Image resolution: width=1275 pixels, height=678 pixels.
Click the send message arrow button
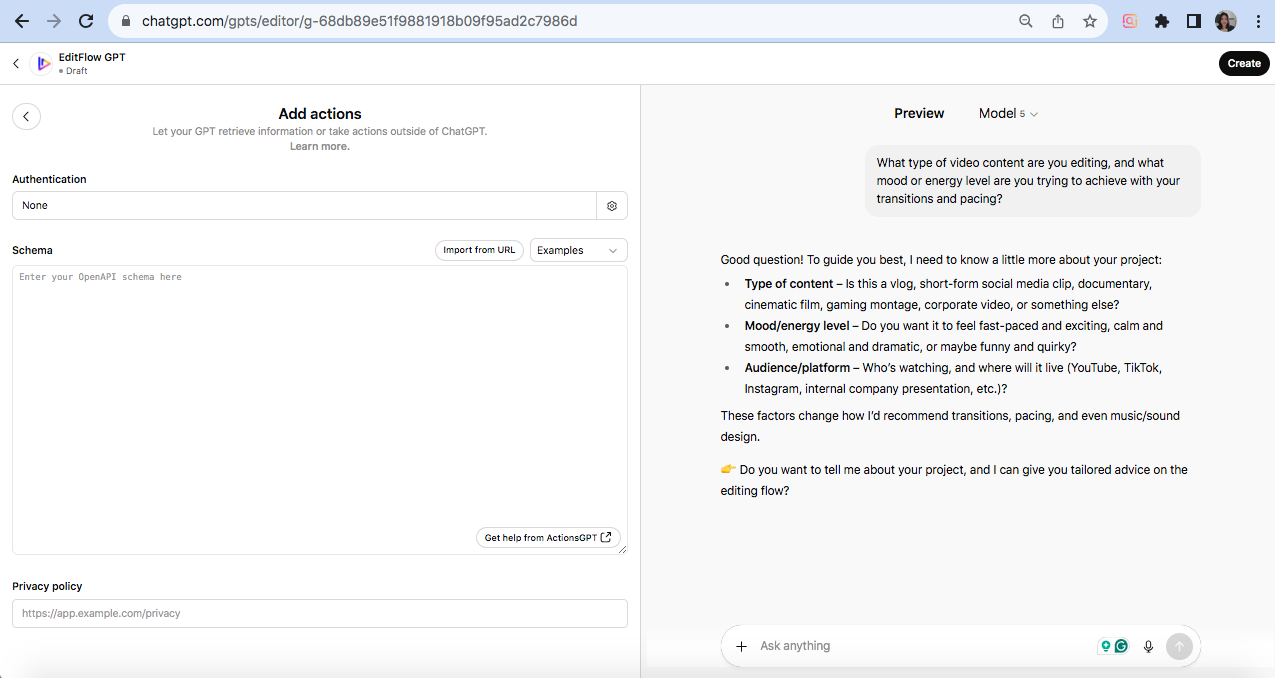[1179, 647]
